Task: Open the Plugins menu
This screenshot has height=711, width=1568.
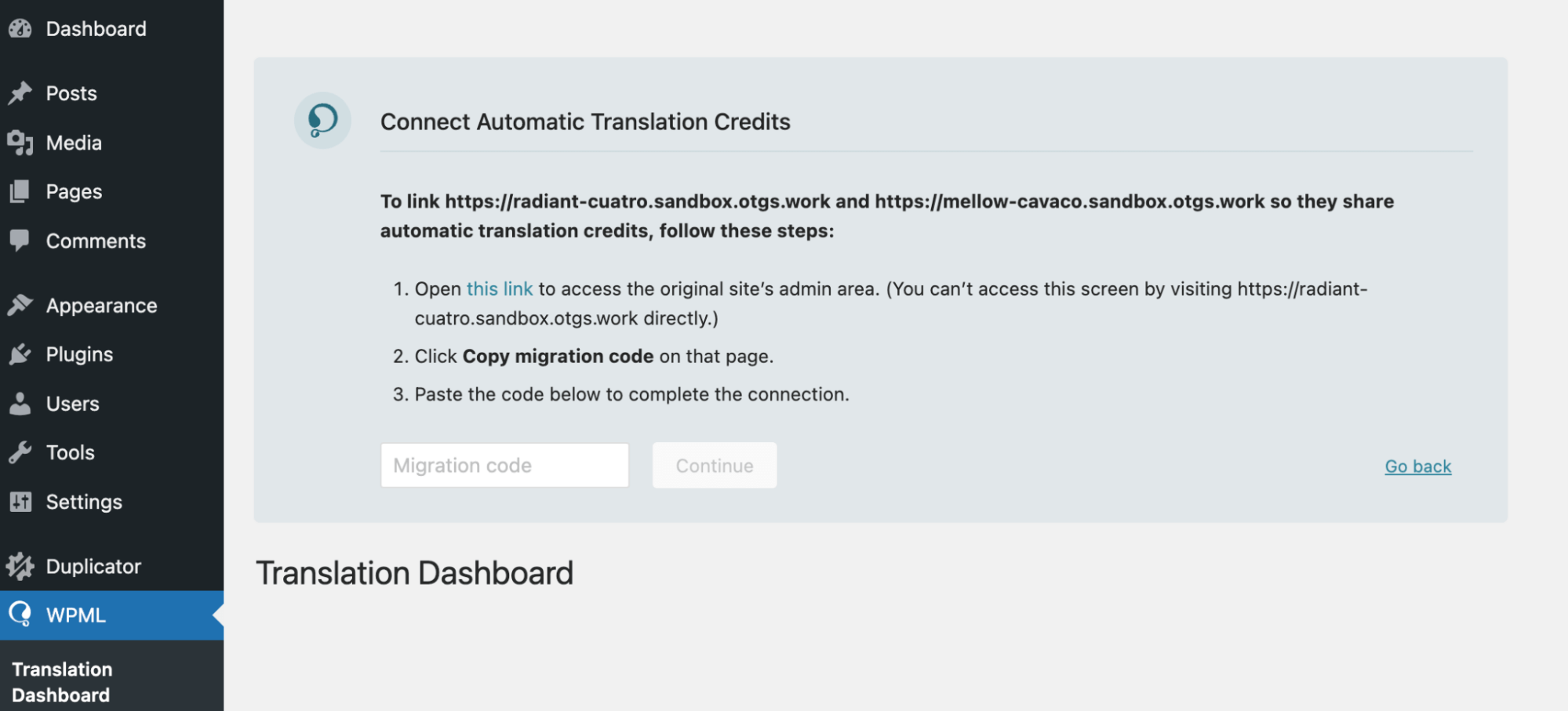Action: (79, 354)
